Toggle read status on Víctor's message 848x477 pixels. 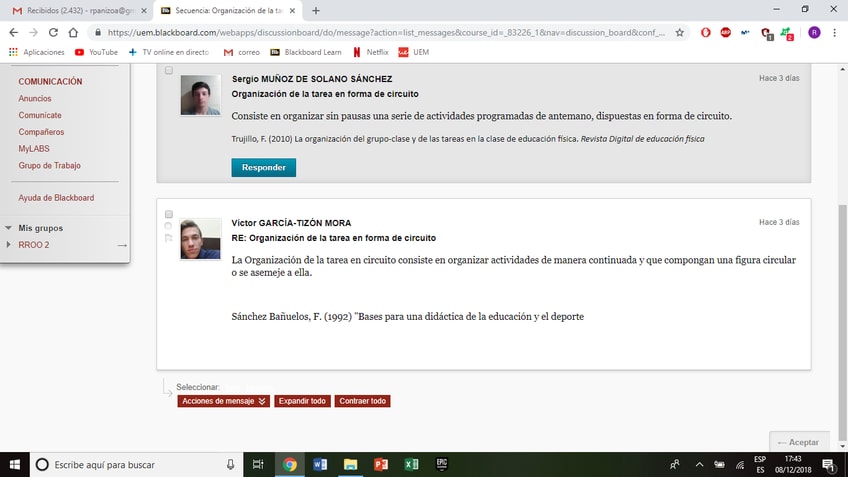pyautogui.click(x=168, y=226)
